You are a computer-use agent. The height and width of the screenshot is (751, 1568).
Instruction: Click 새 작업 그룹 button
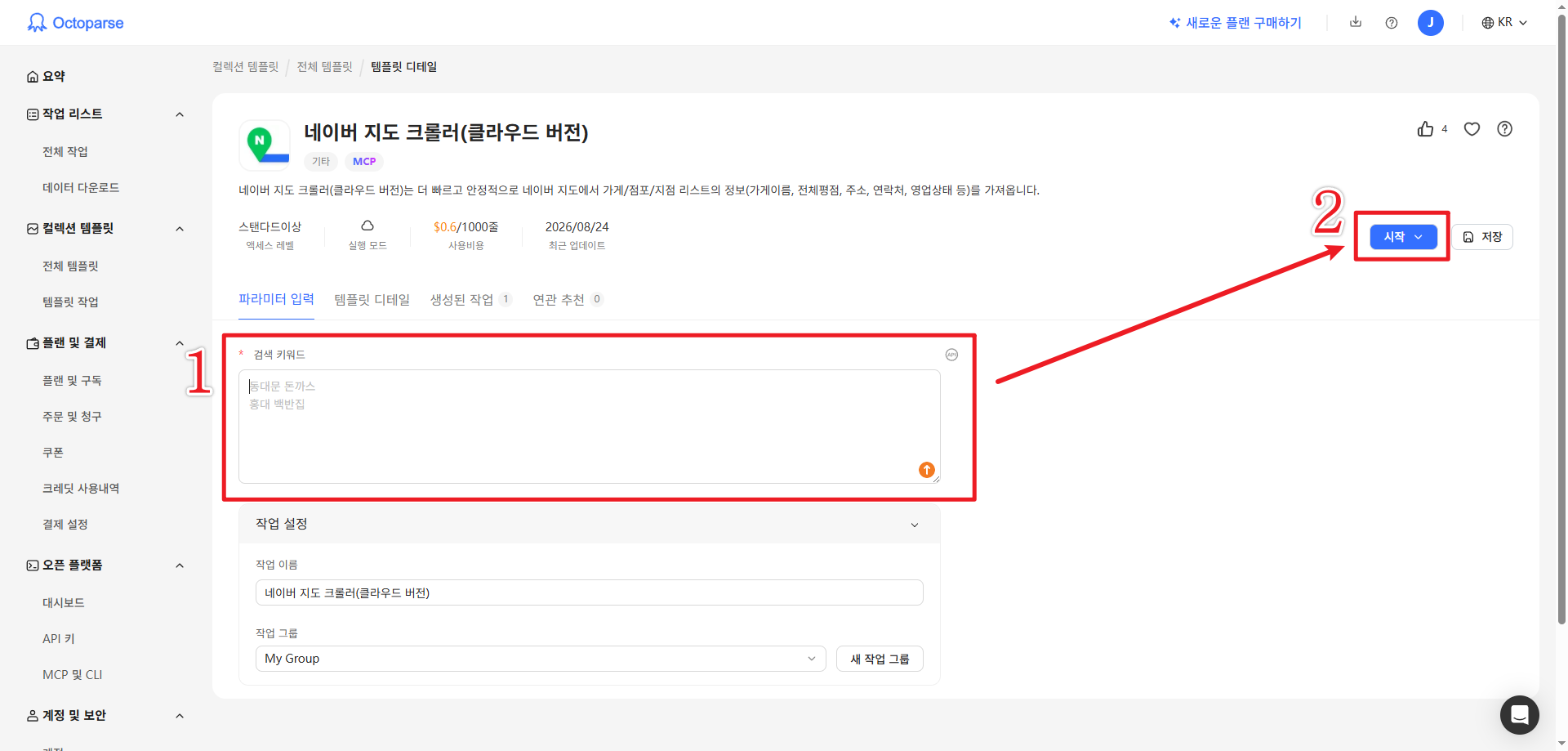coord(880,659)
